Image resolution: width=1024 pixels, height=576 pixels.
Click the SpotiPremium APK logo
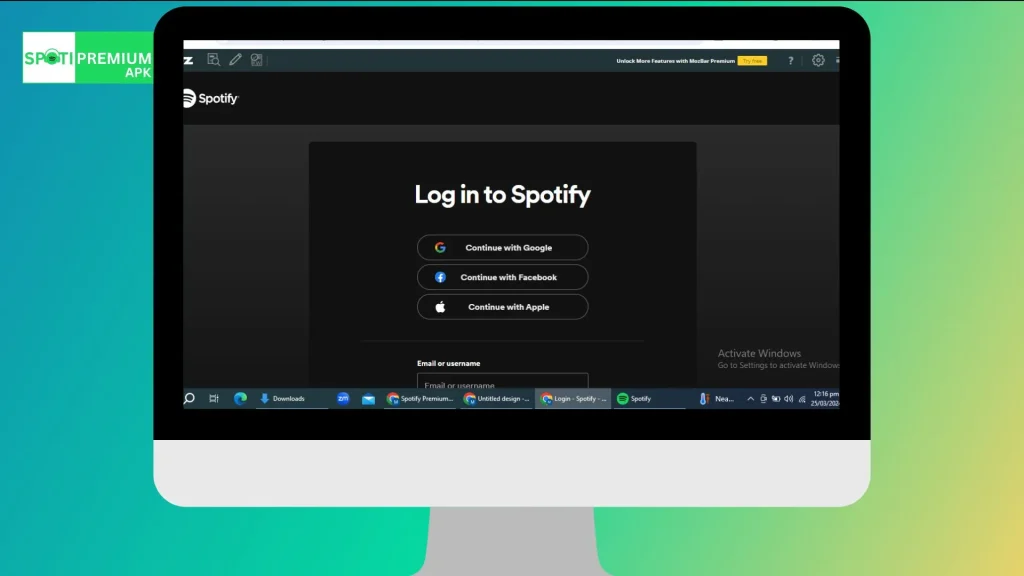[x=88, y=57]
